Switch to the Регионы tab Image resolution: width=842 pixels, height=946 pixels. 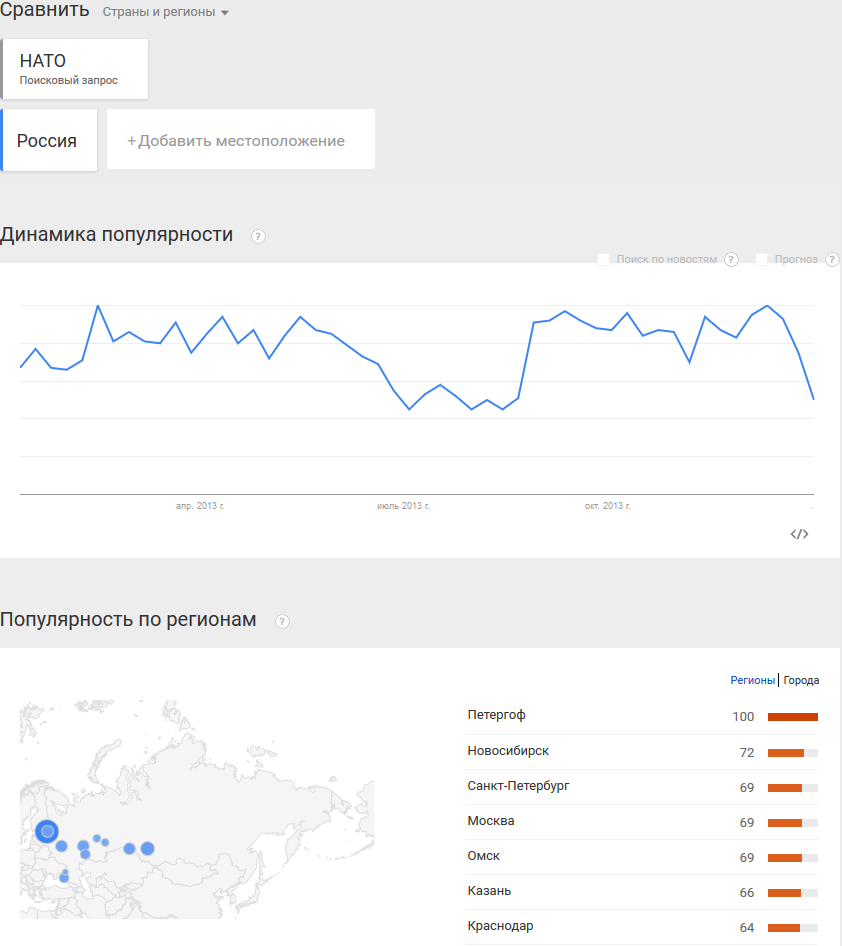(x=752, y=680)
